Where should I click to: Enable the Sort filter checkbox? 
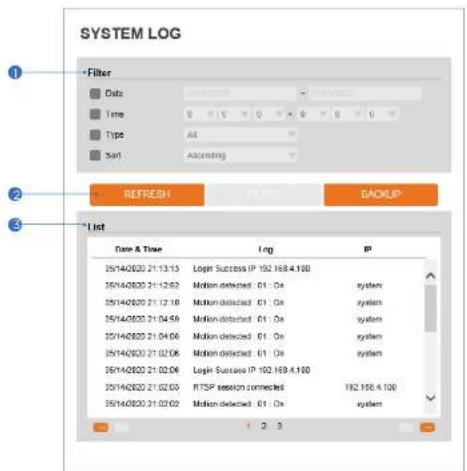tap(95, 155)
